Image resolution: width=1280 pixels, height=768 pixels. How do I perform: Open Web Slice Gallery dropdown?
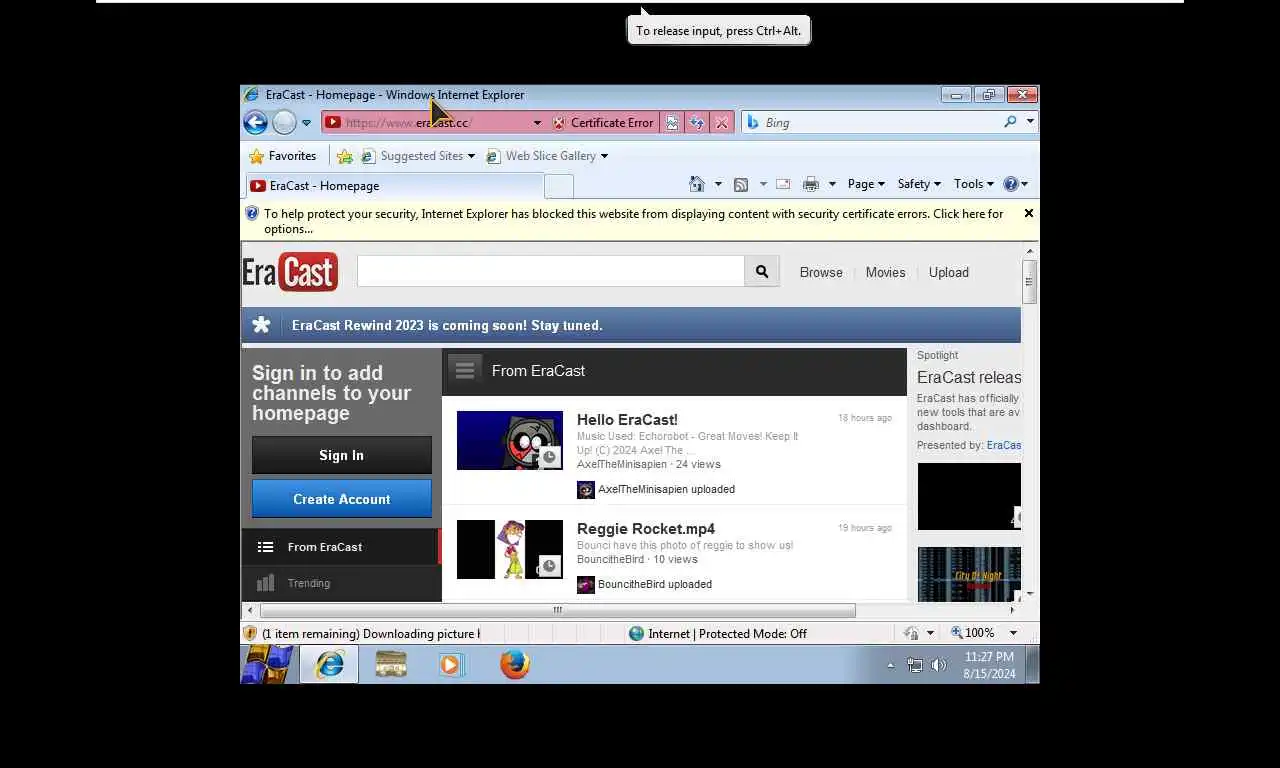click(x=546, y=156)
